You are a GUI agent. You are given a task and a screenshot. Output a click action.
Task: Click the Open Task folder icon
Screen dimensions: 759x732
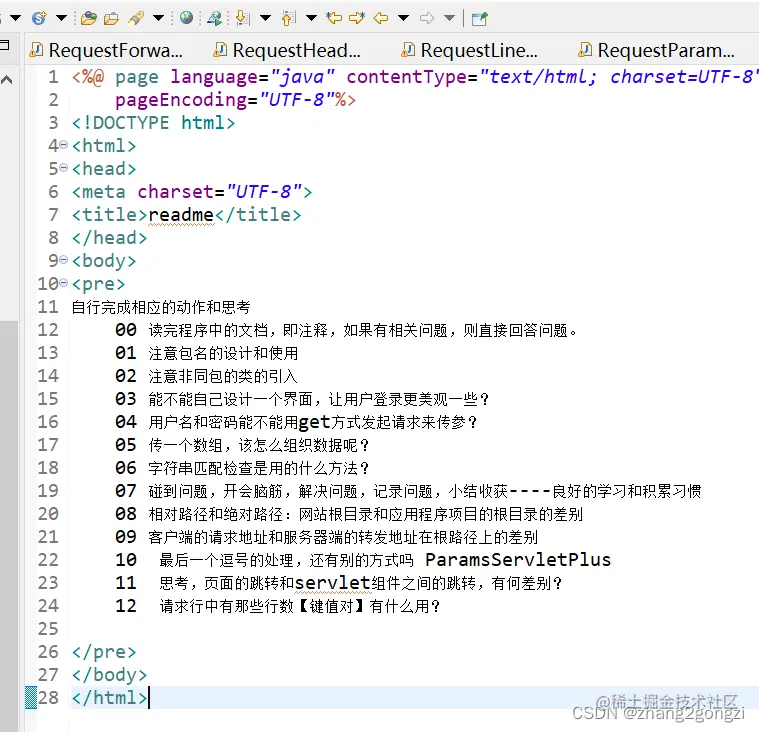point(111,18)
